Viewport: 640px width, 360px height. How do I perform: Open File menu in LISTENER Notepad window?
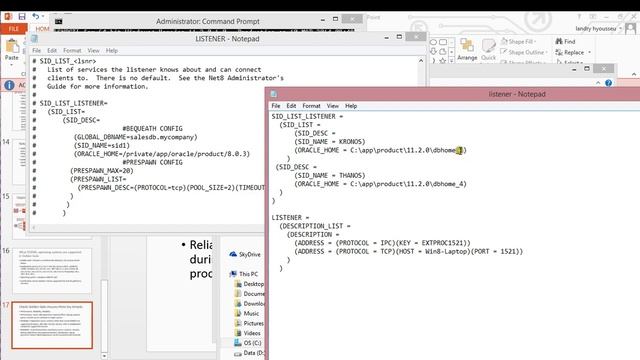click(x=37, y=51)
